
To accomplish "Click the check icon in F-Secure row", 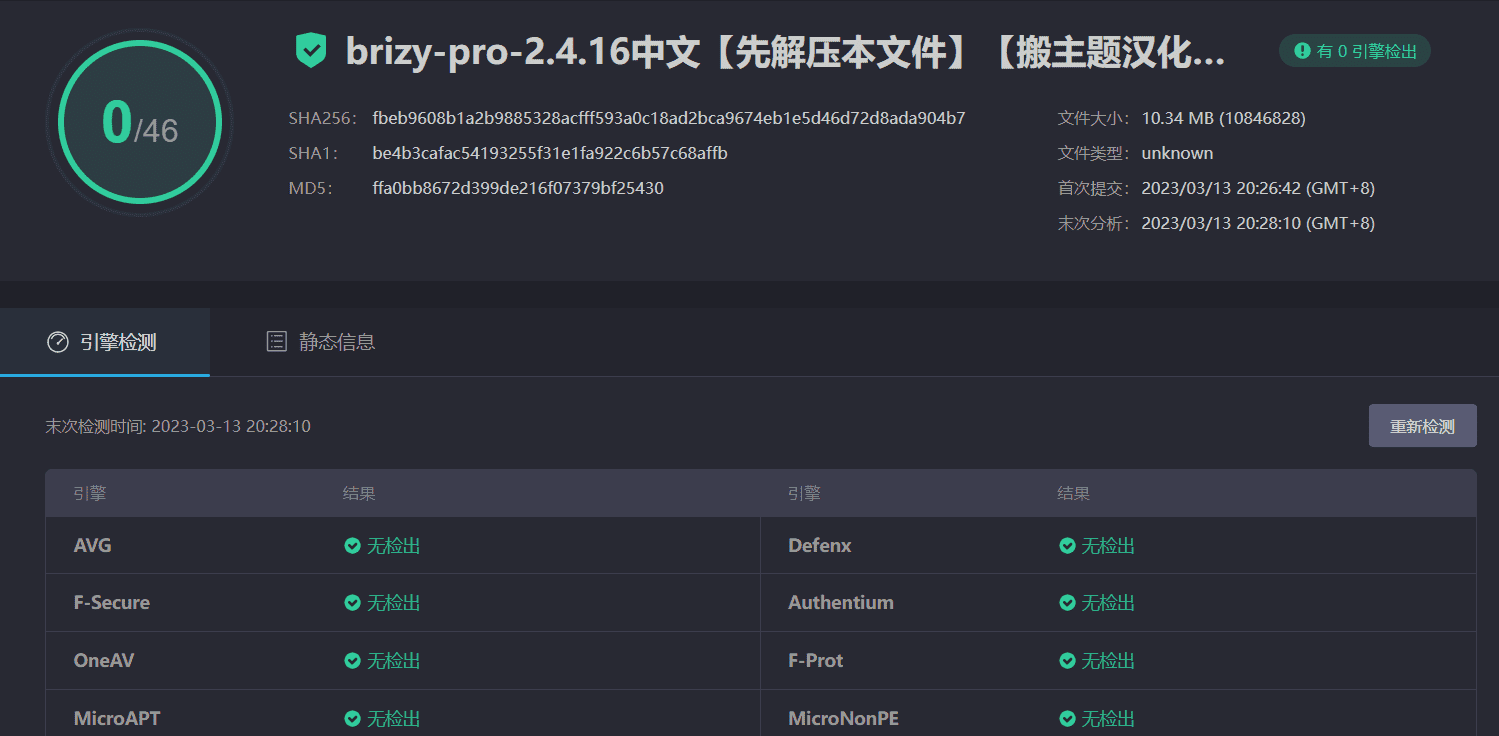I will tap(352, 603).
